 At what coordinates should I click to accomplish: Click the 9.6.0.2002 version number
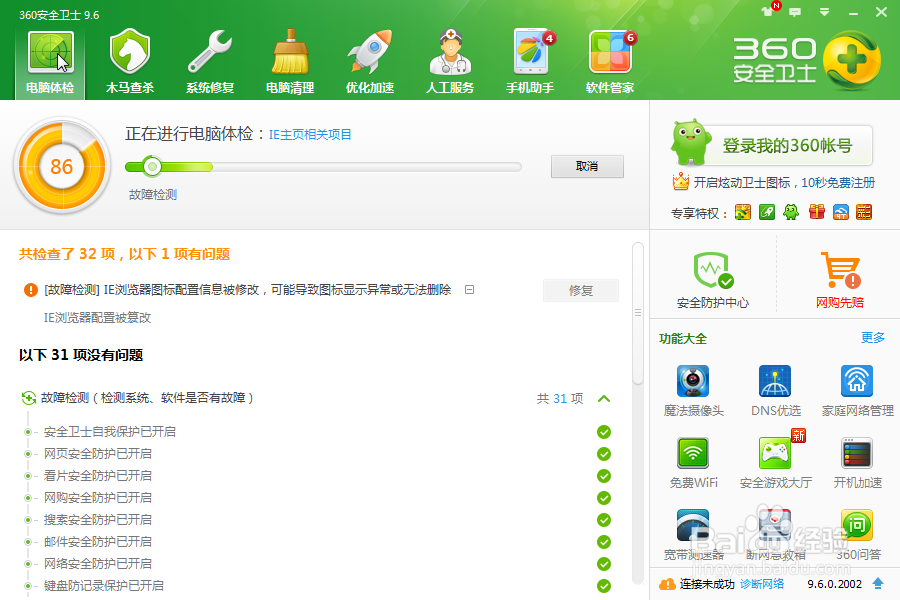point(835,584)
